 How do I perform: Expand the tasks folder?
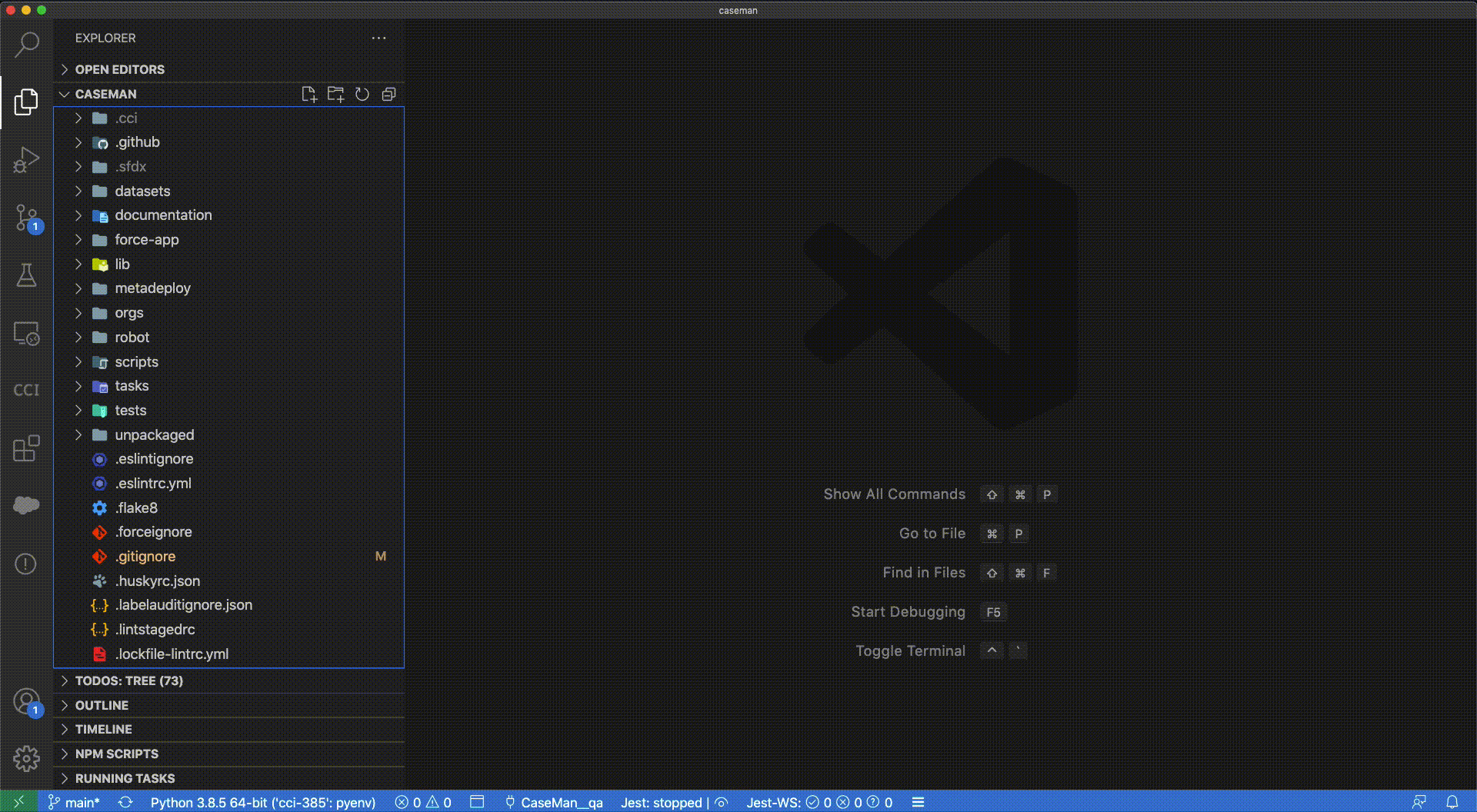click(229, 386)
